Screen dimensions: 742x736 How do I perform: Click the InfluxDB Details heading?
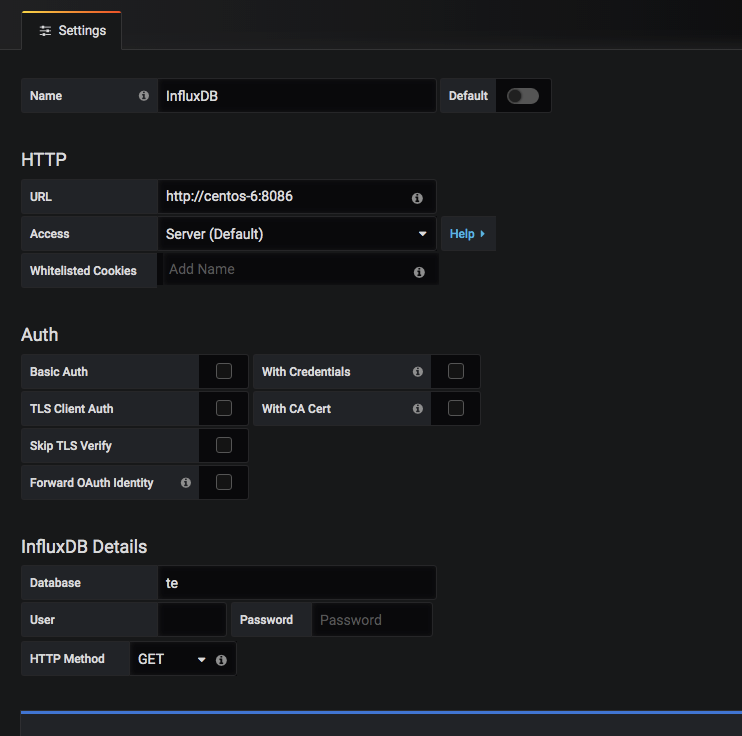click(x=84, y=547)
